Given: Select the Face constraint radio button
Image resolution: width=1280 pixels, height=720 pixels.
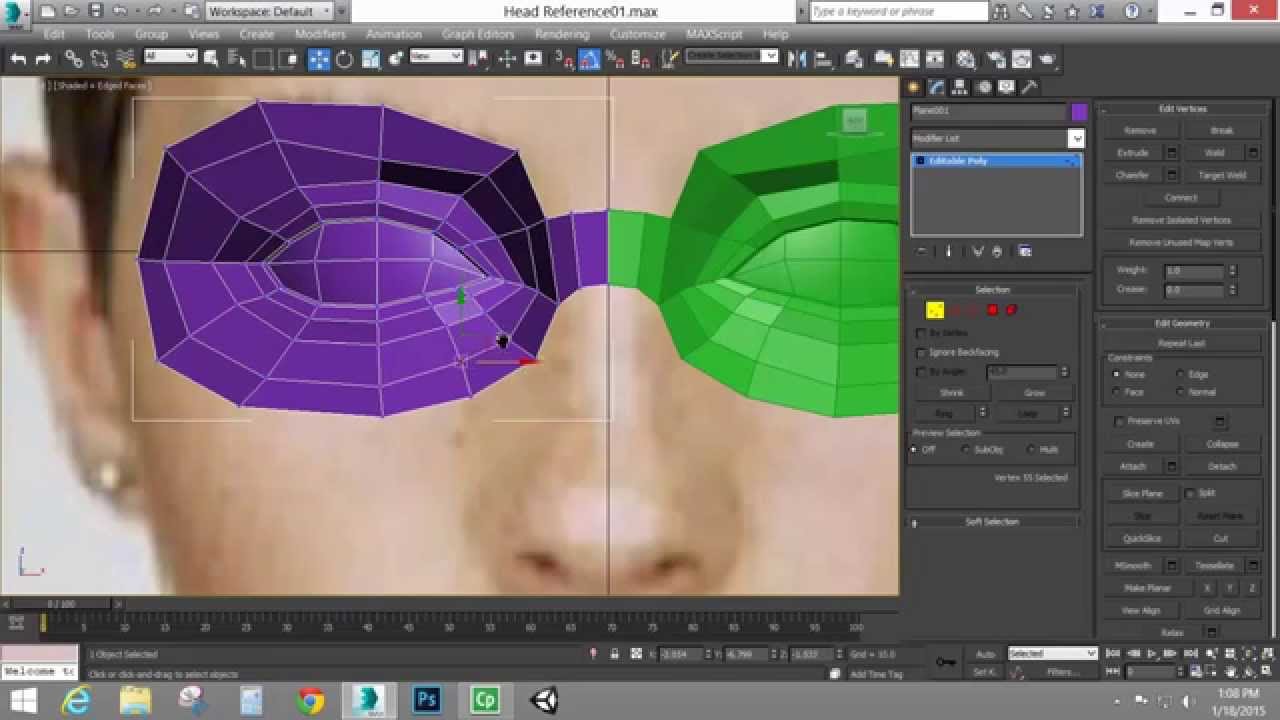Looking at the screenshot, I should click(1116, 392).
